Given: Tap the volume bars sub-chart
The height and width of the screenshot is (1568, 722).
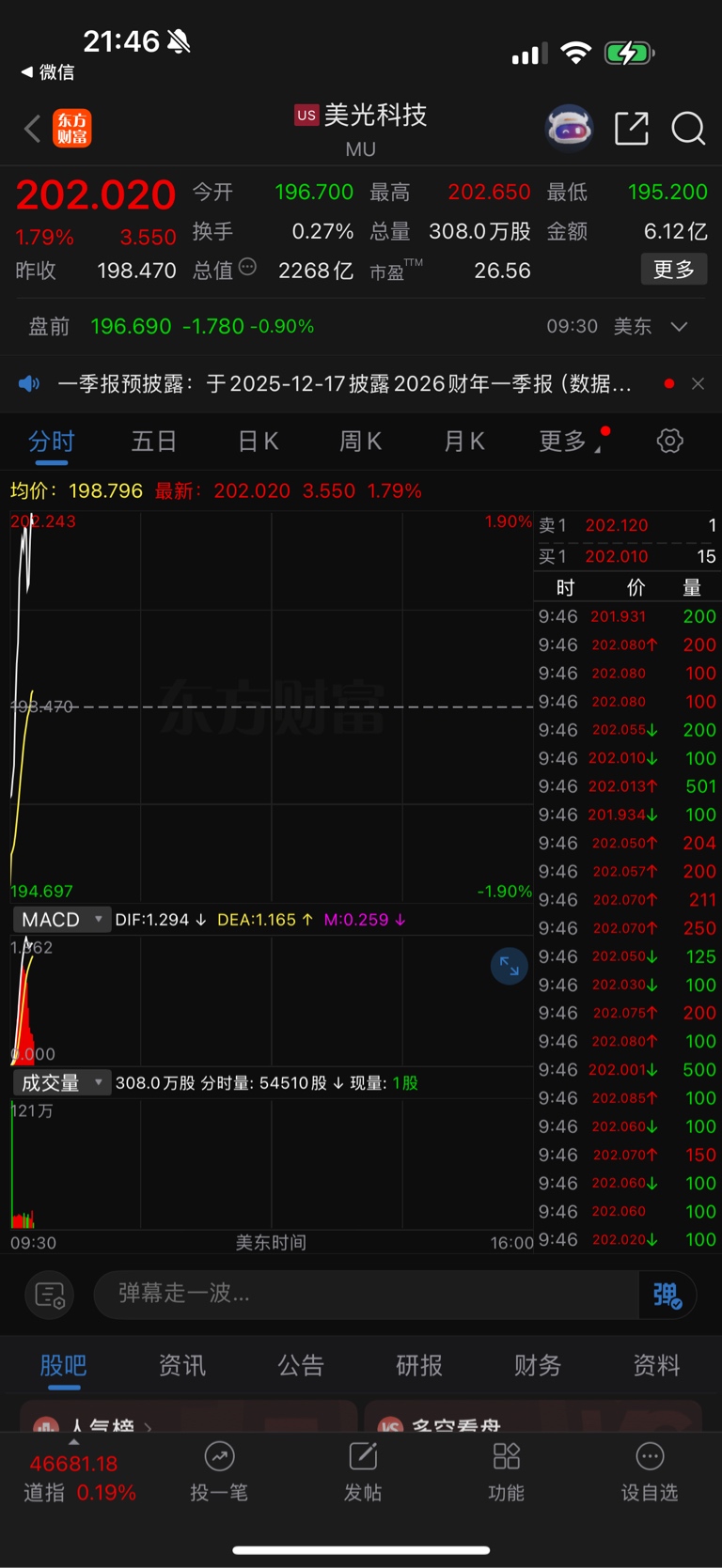Looking at the screenshot, I should coord(272,1165).
